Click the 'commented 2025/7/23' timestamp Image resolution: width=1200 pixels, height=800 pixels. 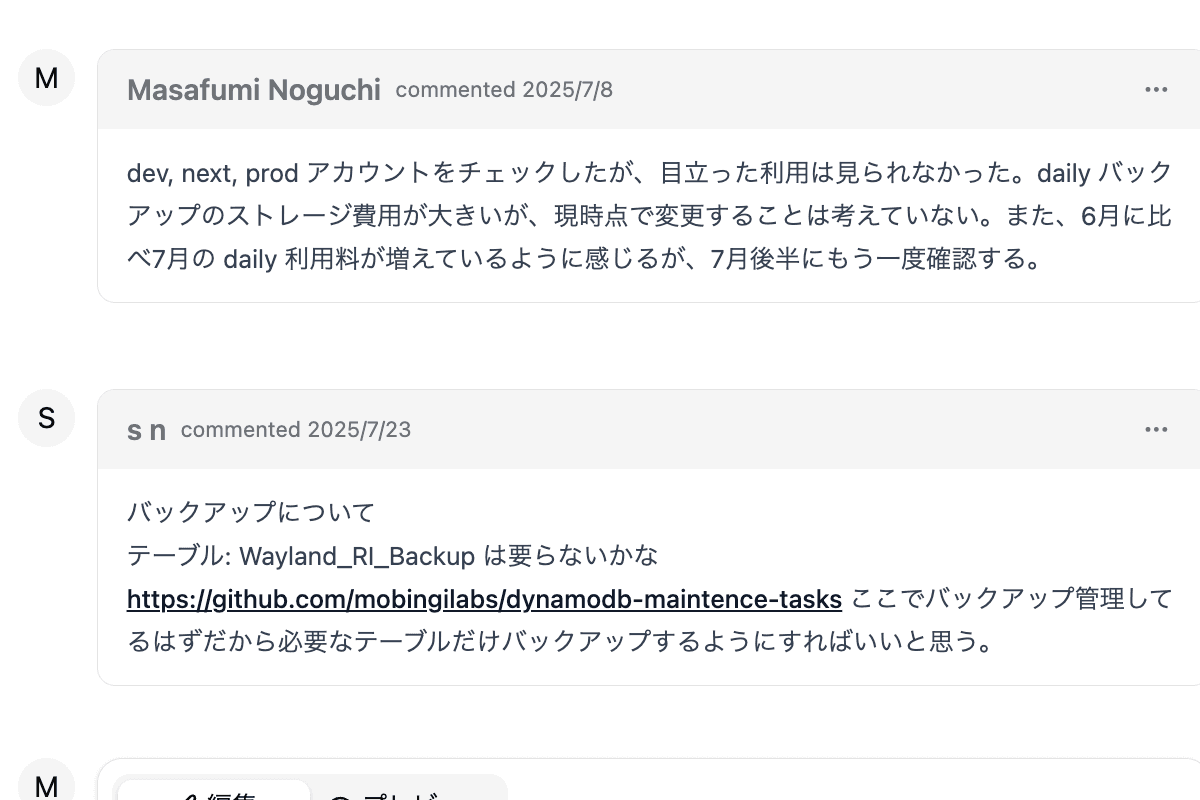(x=296, y=430)
